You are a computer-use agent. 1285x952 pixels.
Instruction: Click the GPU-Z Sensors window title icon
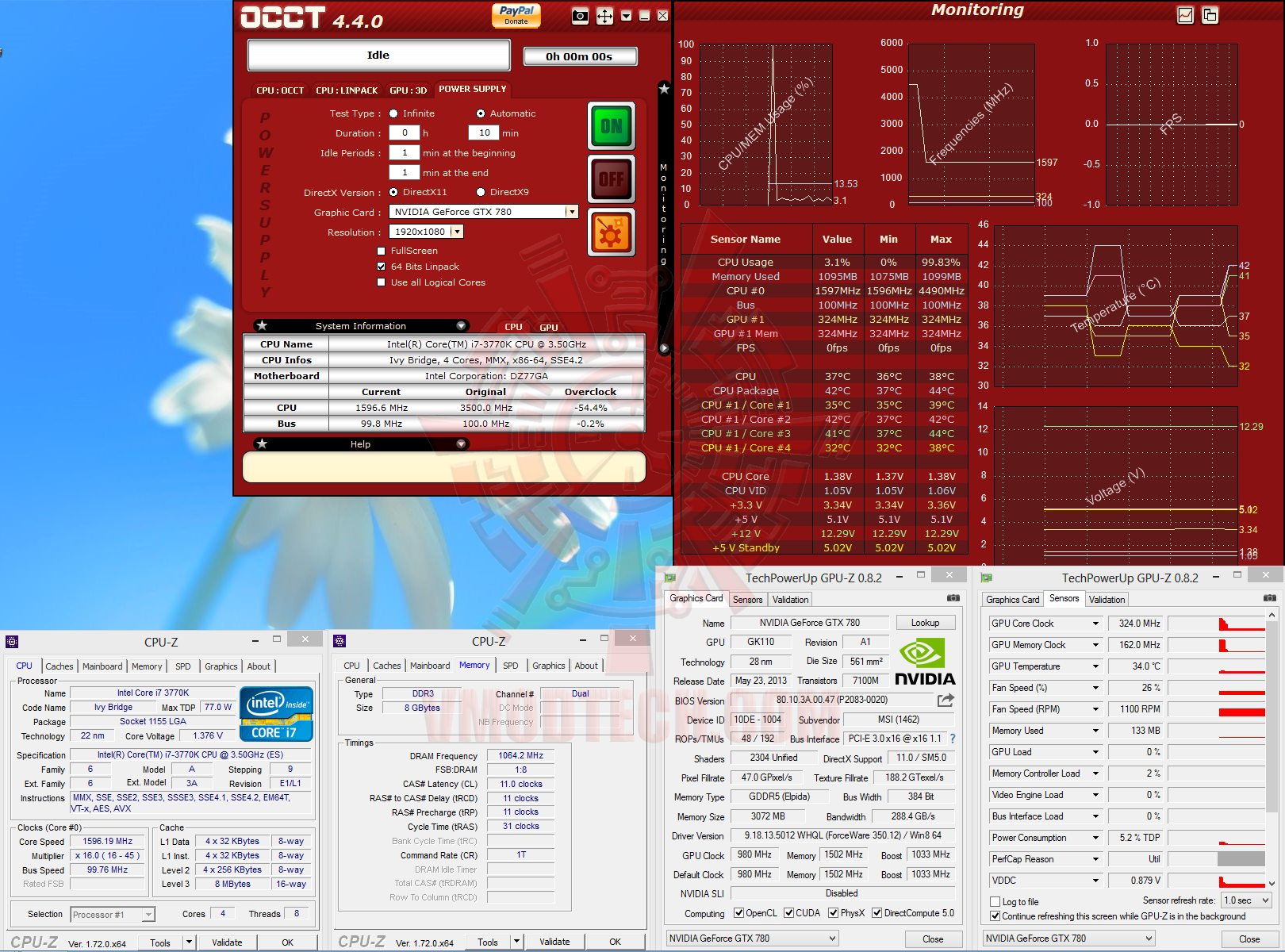[x=987, y=578]
